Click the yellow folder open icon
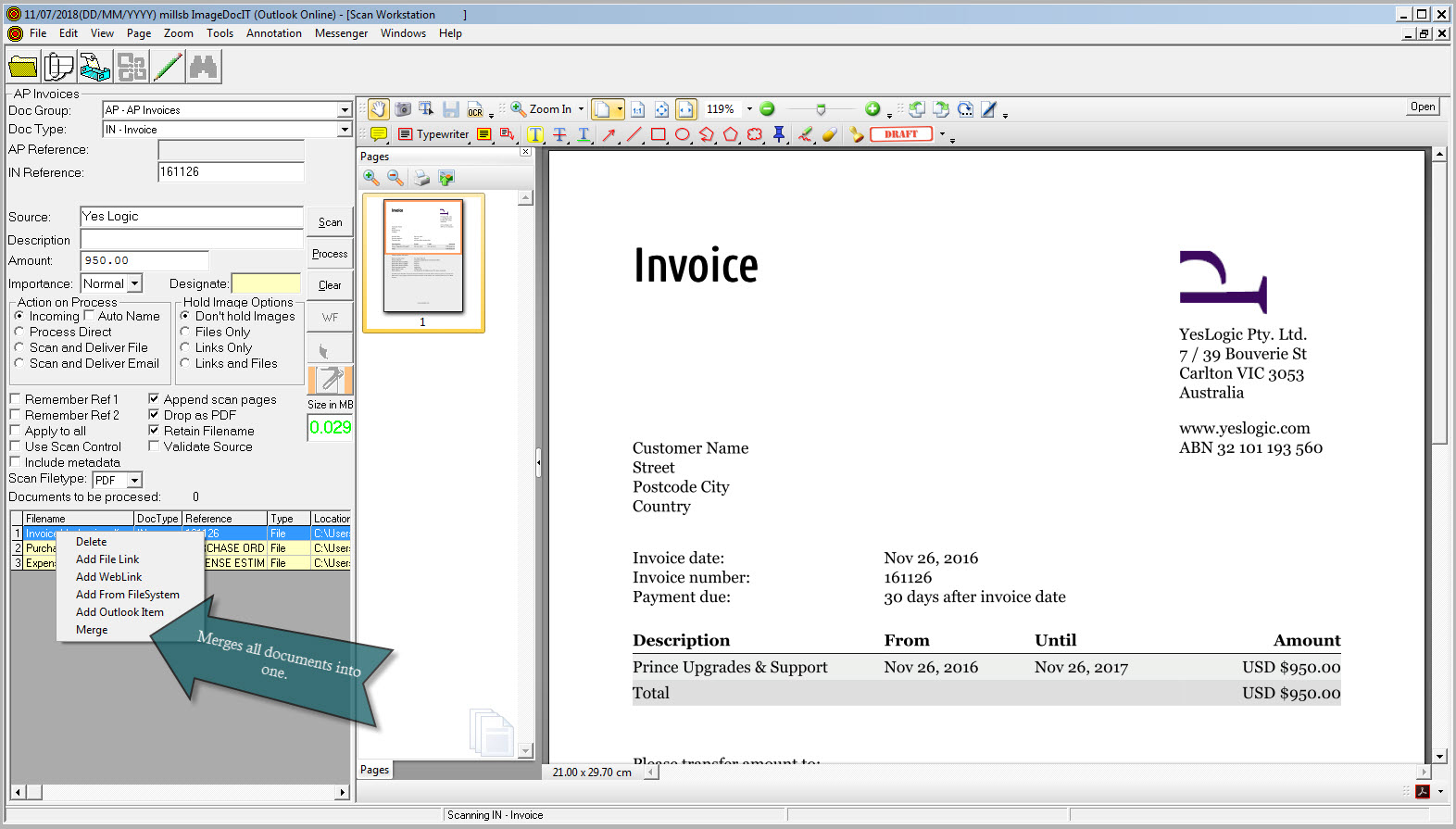Viewport: 1456px width, 829px height. pos(23,67)
